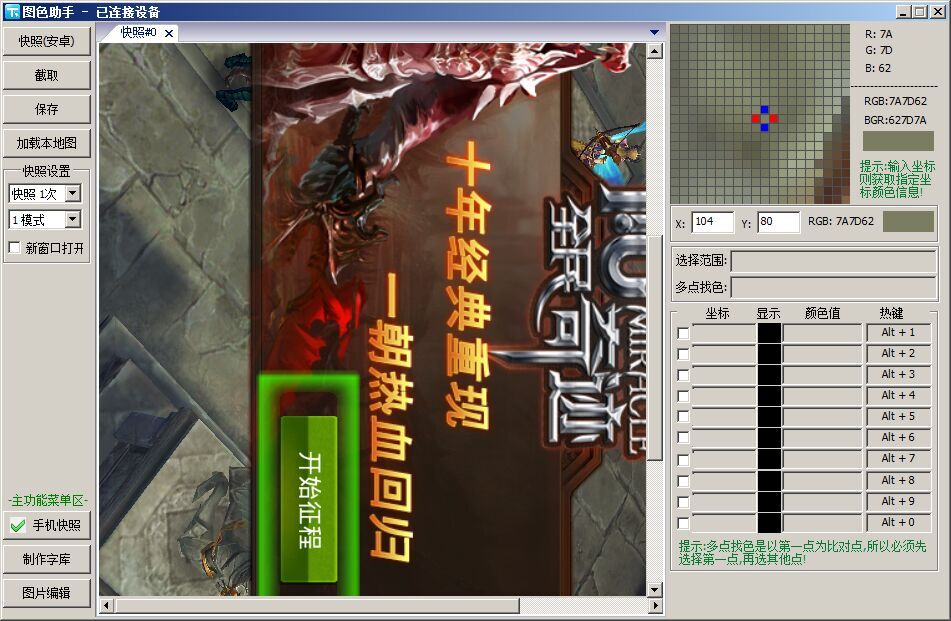Click the Alt + 0 hotkey button
This screenshot has width=951, height=621.
point(898,522)
